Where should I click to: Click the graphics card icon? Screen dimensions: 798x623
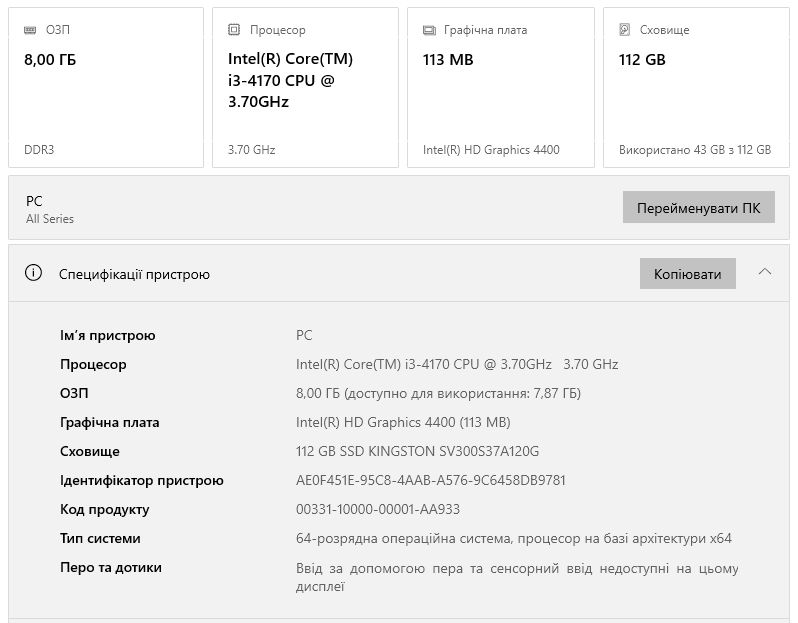click(429, 31)
